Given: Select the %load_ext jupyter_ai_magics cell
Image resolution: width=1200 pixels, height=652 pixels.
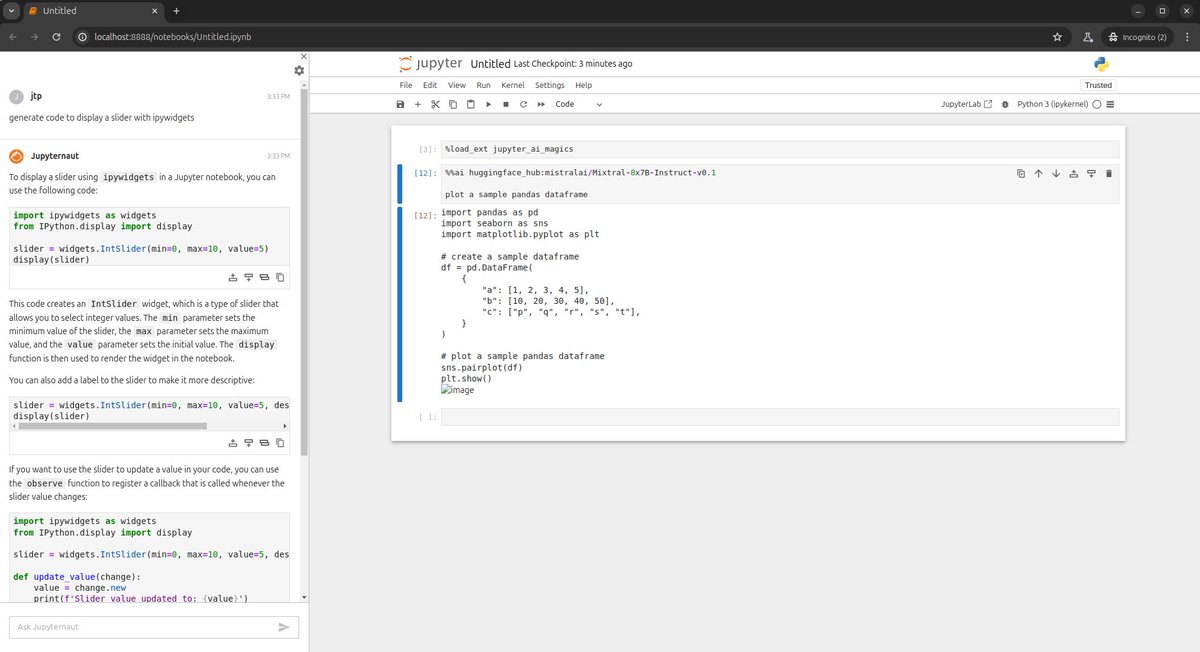Looking at the screenshot, I should coord(779,149).
